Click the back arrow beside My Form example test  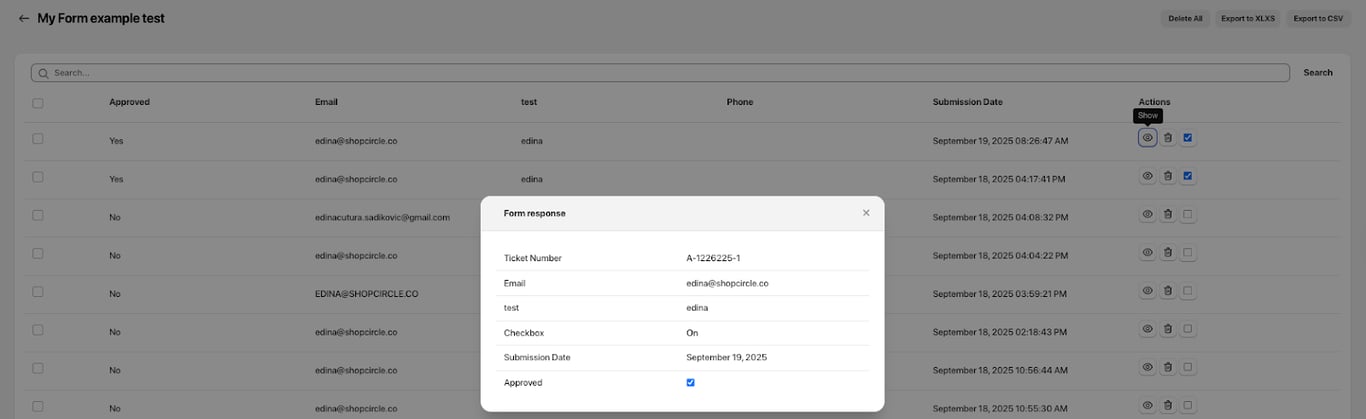23,19
